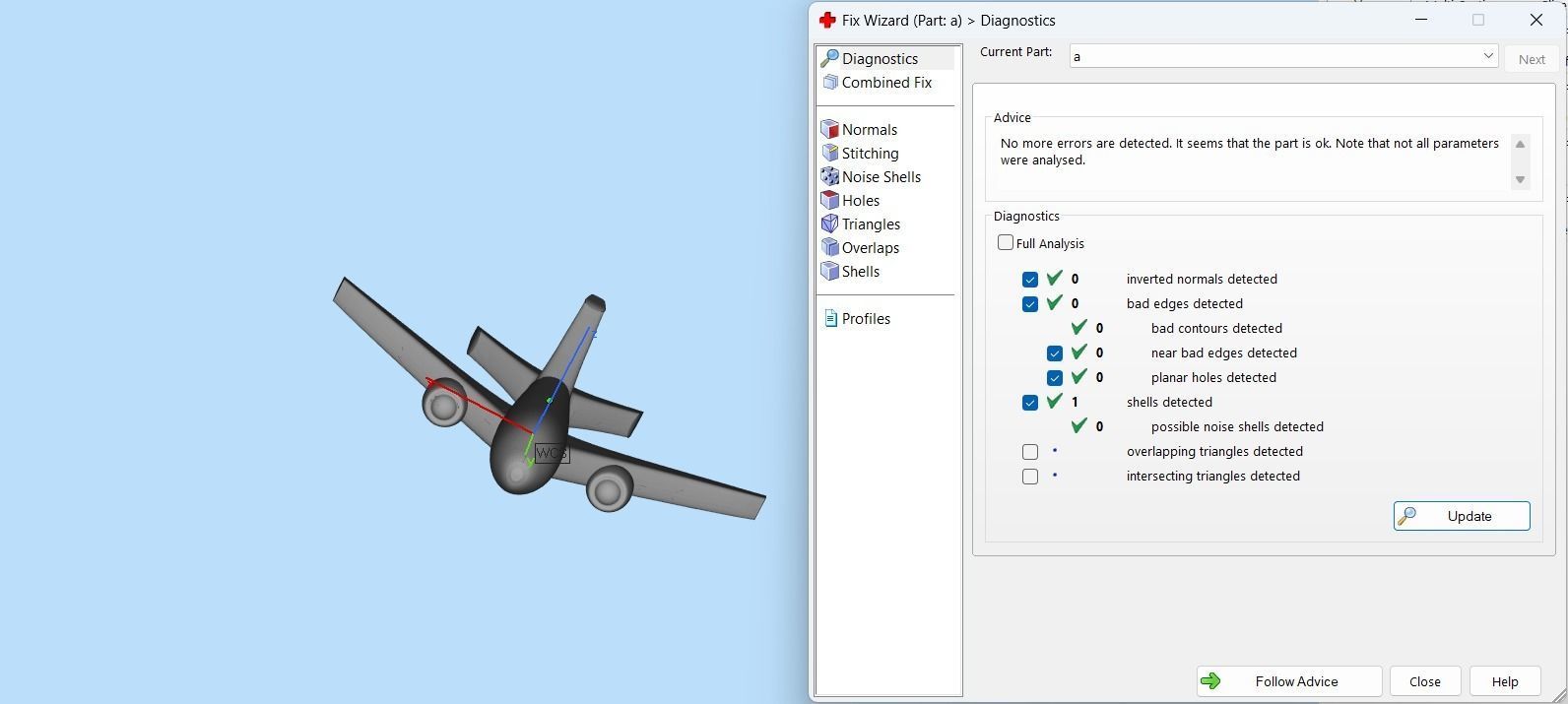
Task: Click the 'bad contours detected' text
Action: pyautogui.click(x=1216, y=329)
